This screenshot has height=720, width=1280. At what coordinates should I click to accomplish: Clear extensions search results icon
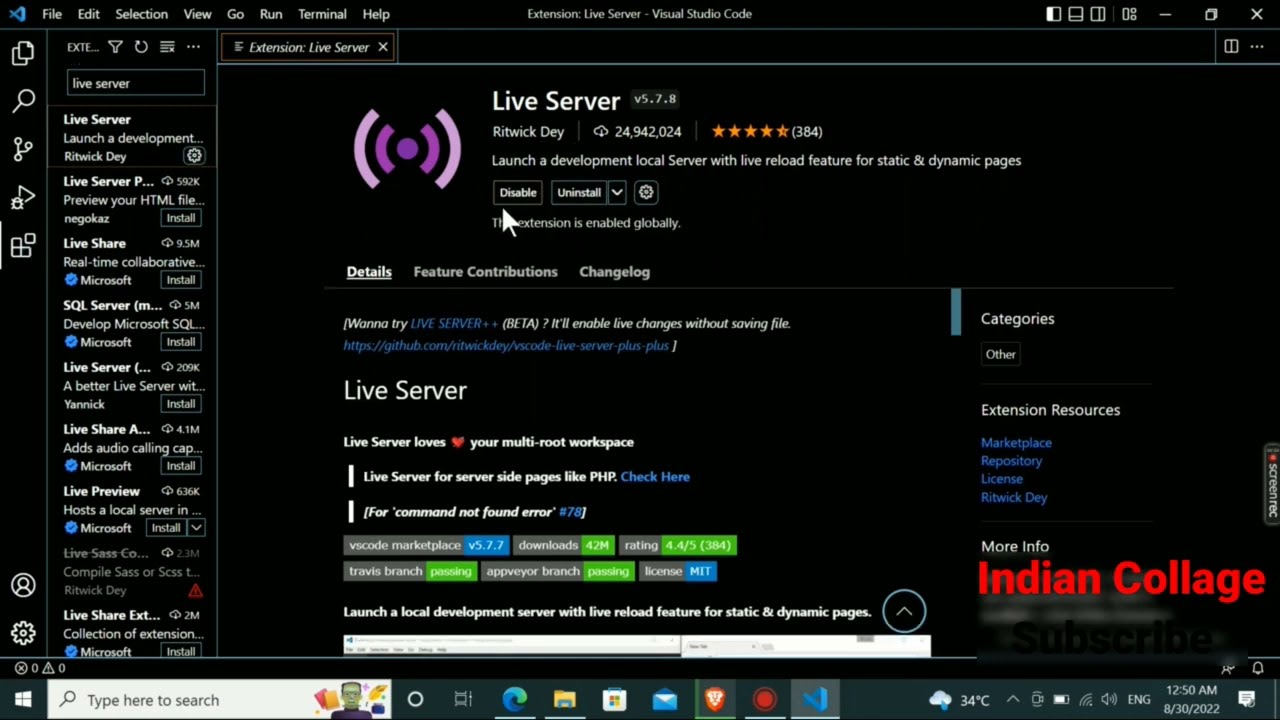(x=167, y=47)
